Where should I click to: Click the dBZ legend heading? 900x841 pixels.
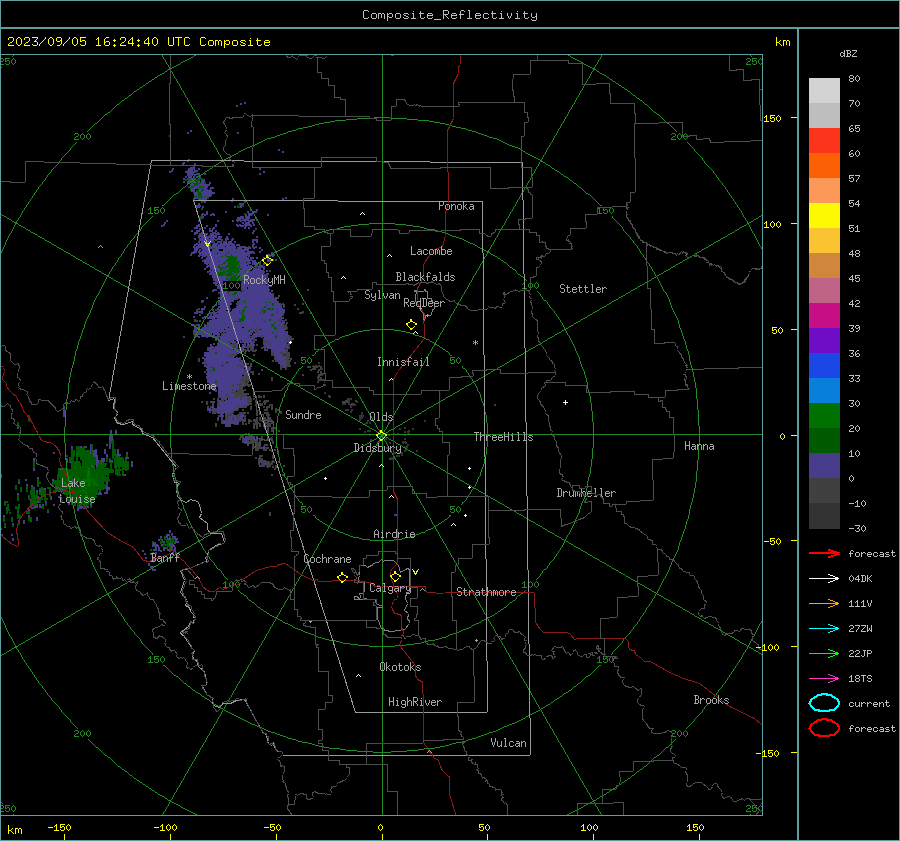(848, 53)
